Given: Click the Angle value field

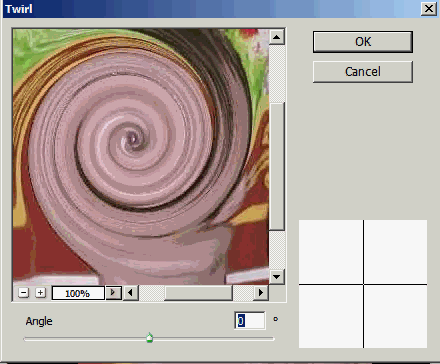Looking at the screenshot, I should pyautogui.click(x=250, y=321).
